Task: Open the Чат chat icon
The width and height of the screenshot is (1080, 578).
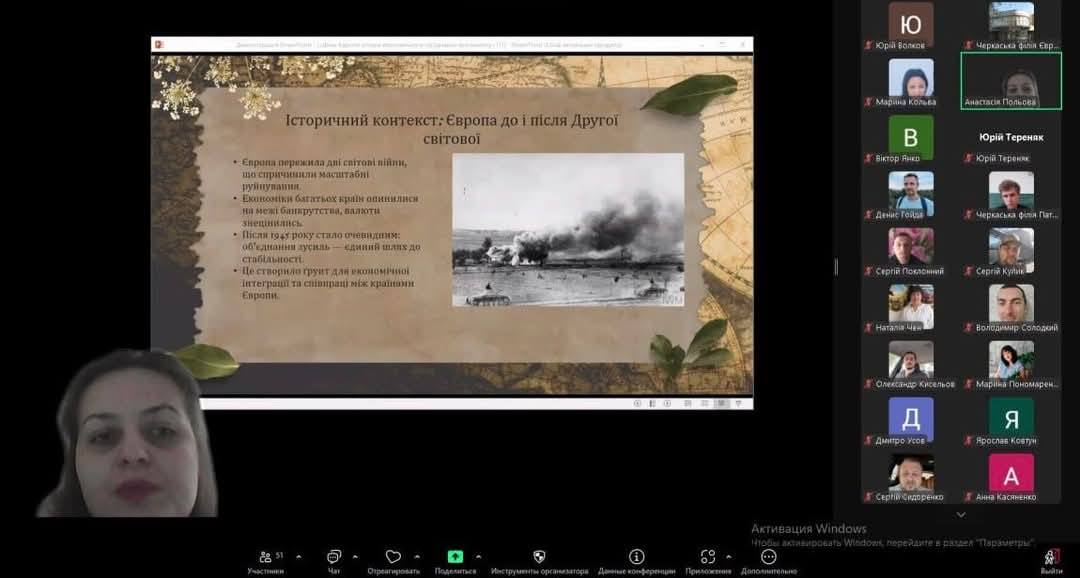Action: (x=333, y=556)
